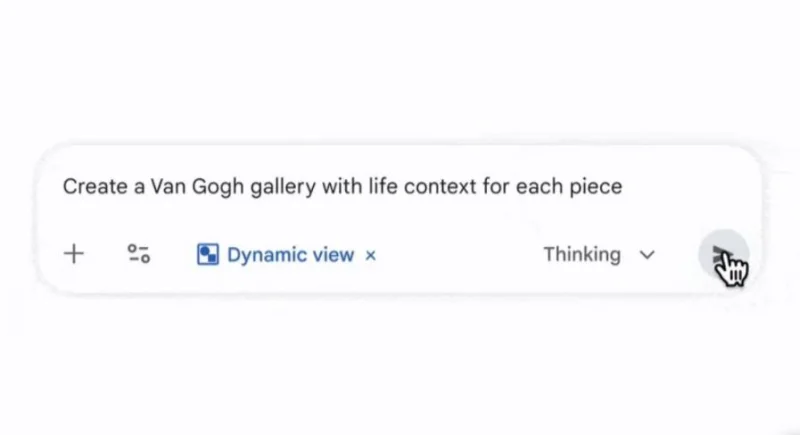Open the Thinking mode selector label
The width and height of the screenshot is (800, 435).
[x=581, y=255]
